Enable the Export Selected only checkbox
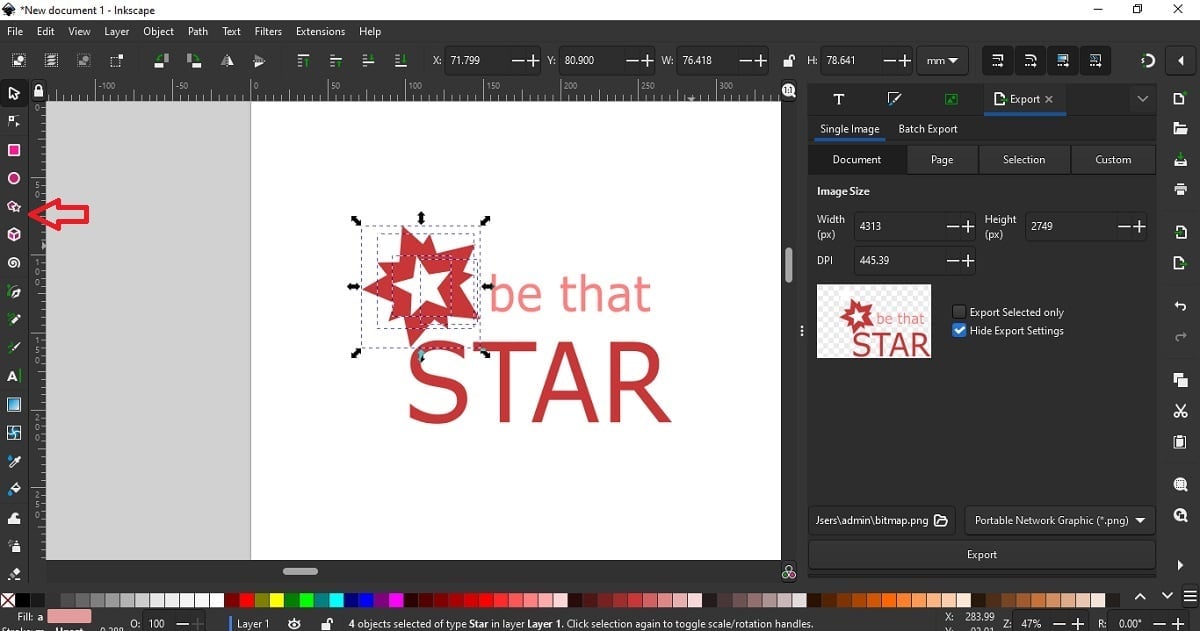1200x631 pixels. click(959, 312)
